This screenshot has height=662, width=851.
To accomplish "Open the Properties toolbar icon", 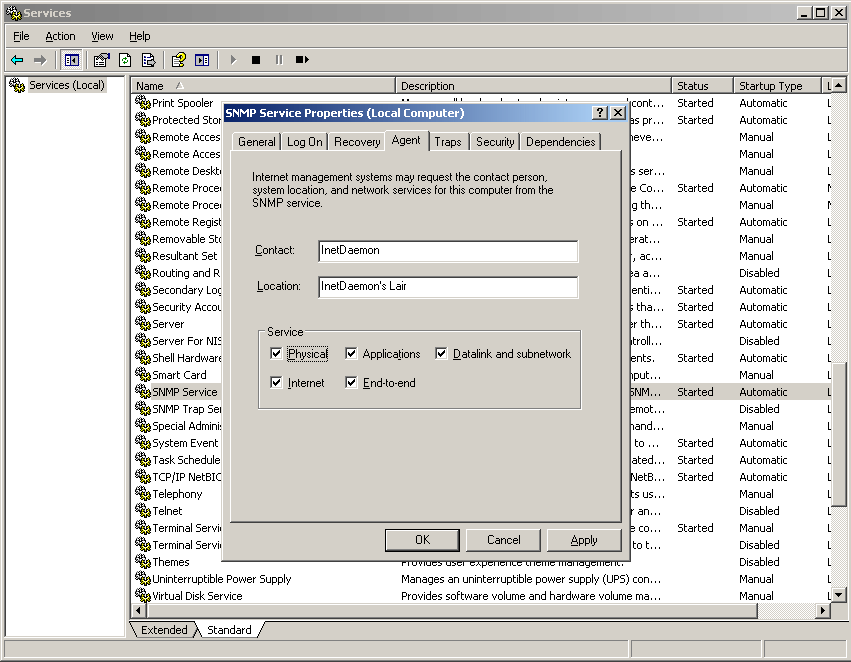I will click(101, 60).
